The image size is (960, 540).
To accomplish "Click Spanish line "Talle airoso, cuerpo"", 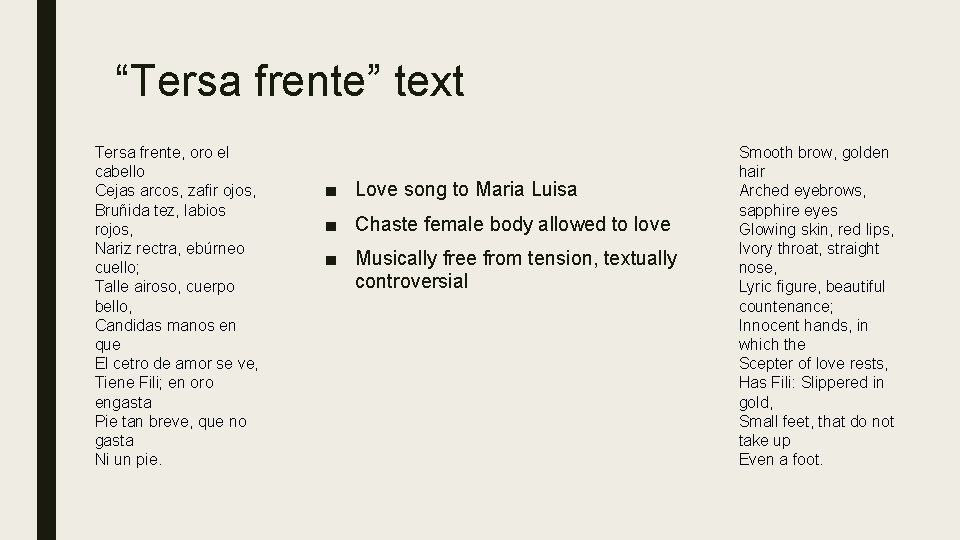I will (165, 287).
